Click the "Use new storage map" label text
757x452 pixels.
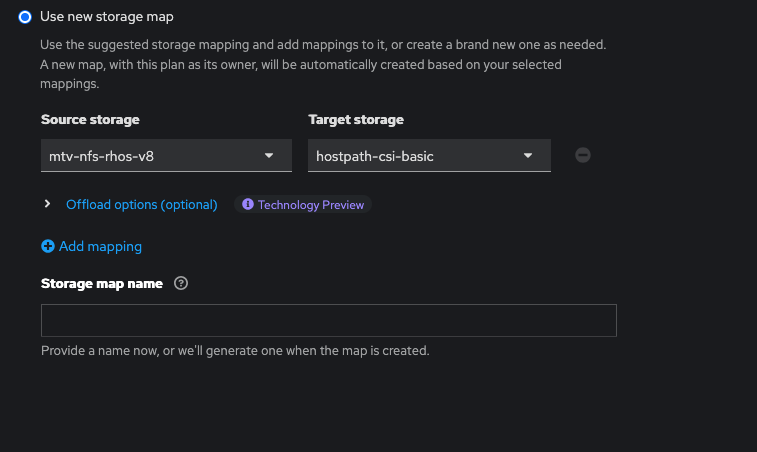113,17
